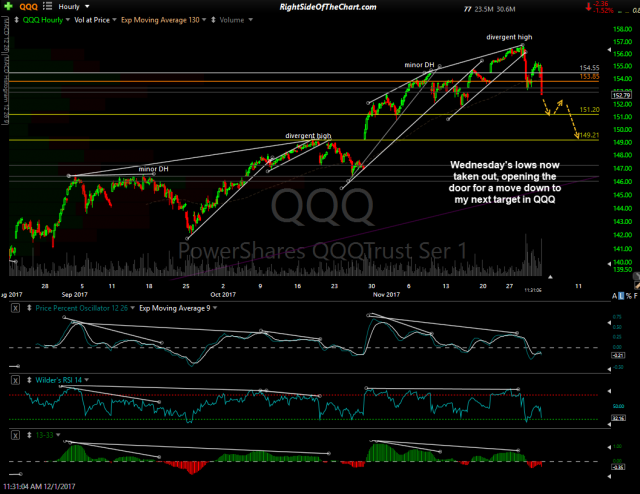Click the 'divergent high' label in October

coord(308,136)
